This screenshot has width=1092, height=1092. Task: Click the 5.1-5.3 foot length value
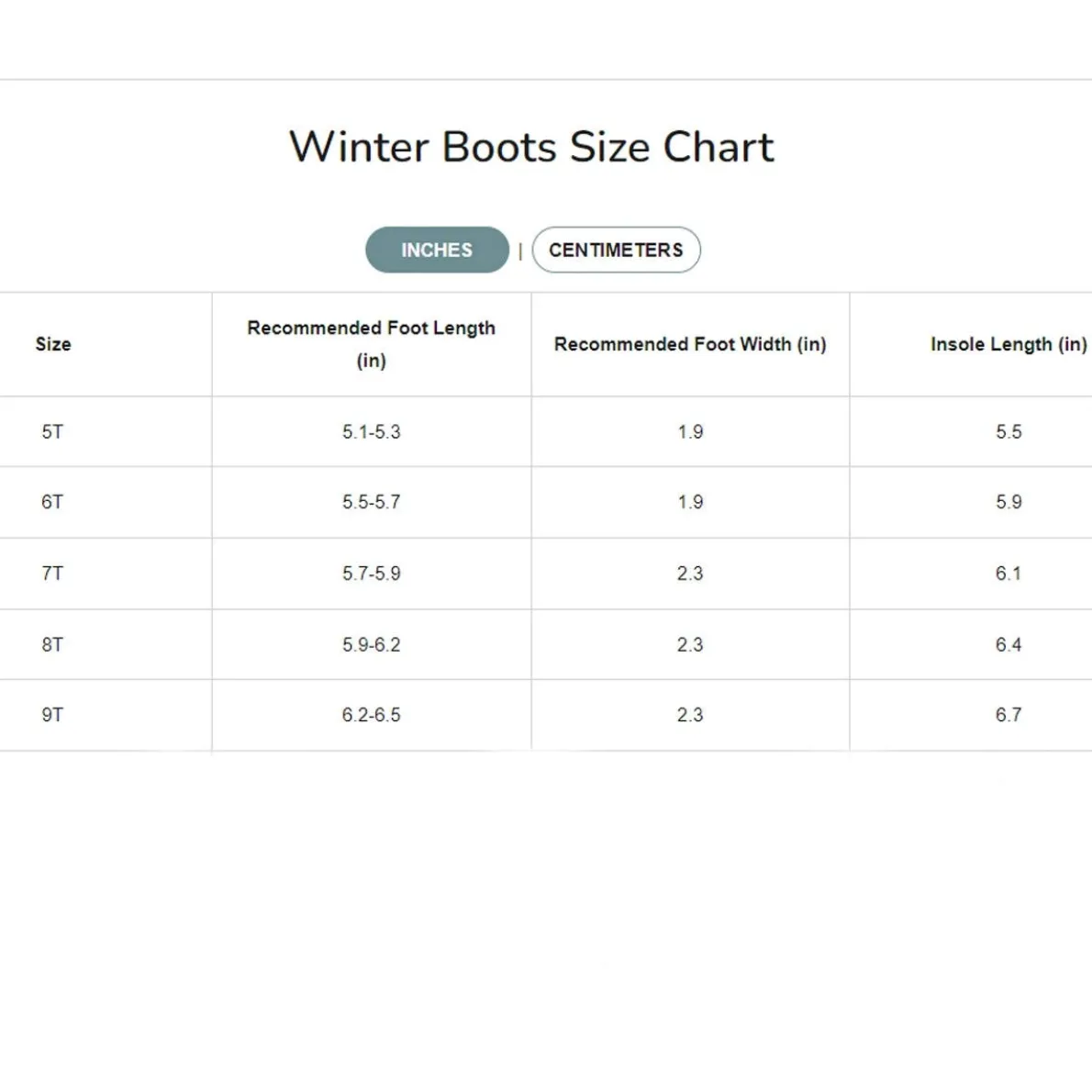tap(371, 431)
